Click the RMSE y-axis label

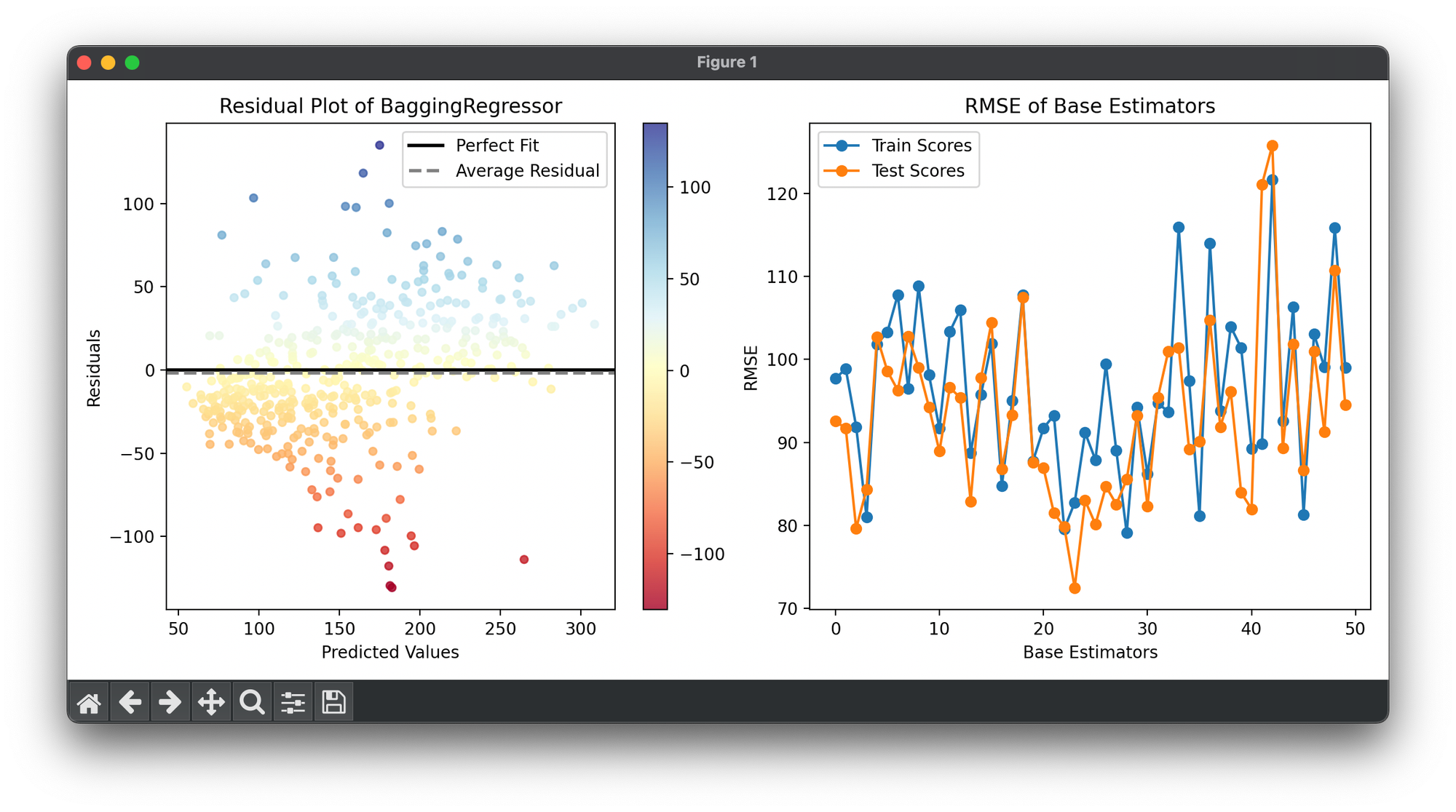(x=751, y=367)
